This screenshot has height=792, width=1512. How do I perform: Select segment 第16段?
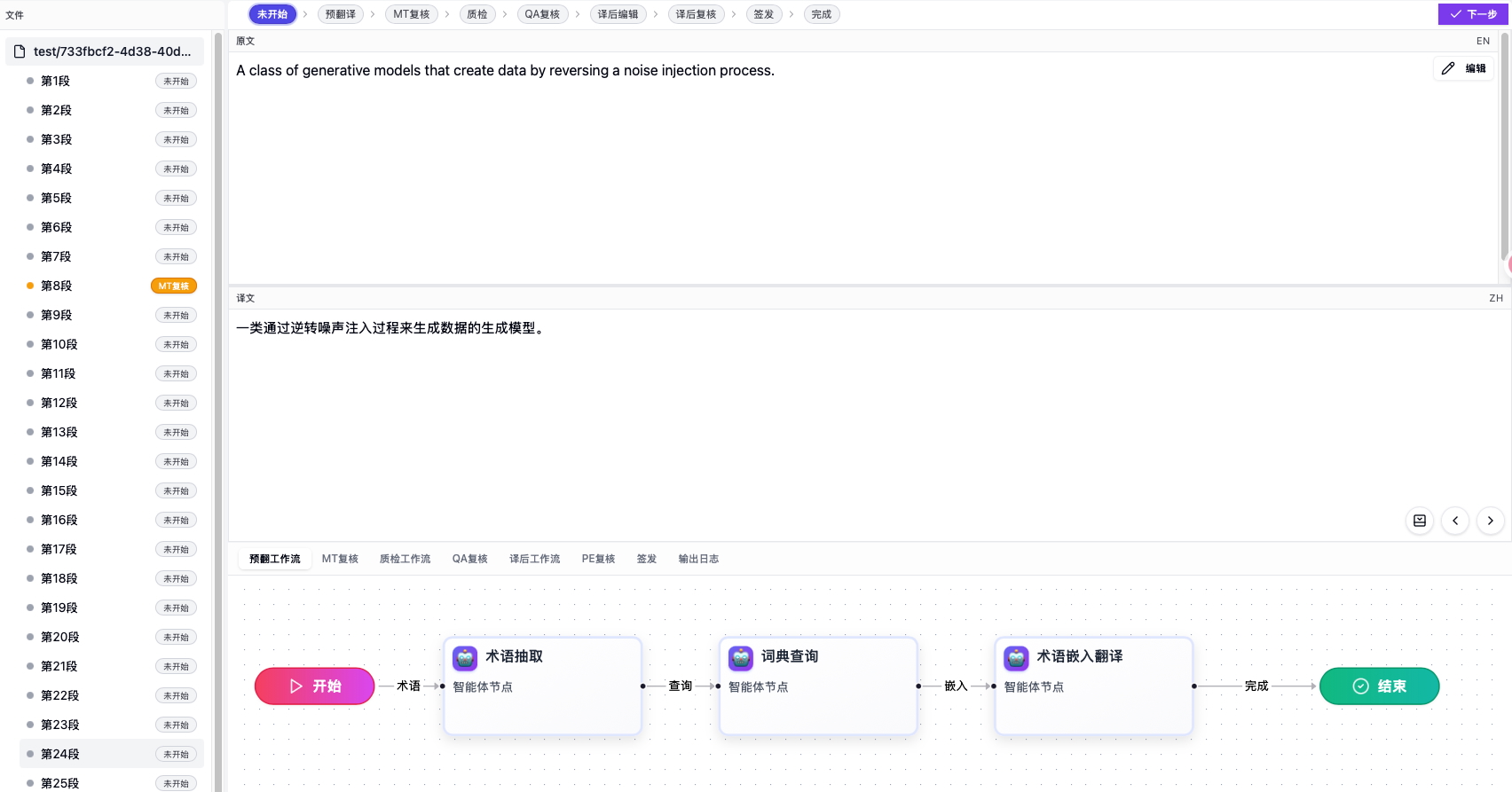click(x=112, y=520)
